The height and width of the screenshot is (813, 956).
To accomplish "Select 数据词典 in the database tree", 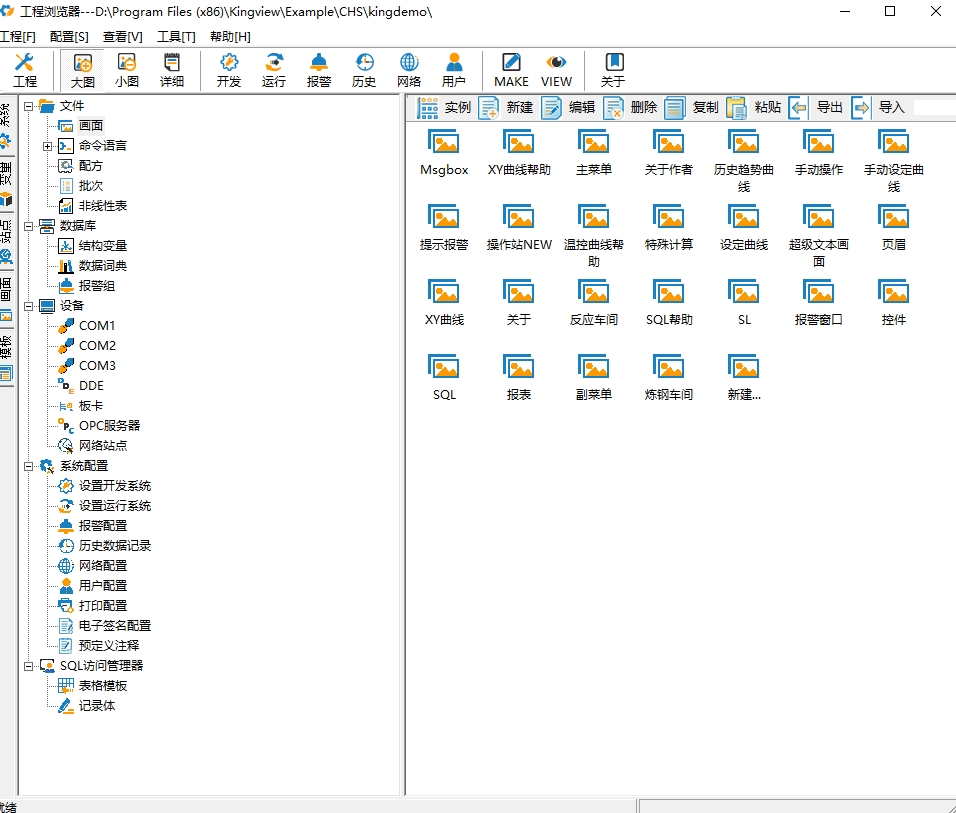I will tap(102, 266).
